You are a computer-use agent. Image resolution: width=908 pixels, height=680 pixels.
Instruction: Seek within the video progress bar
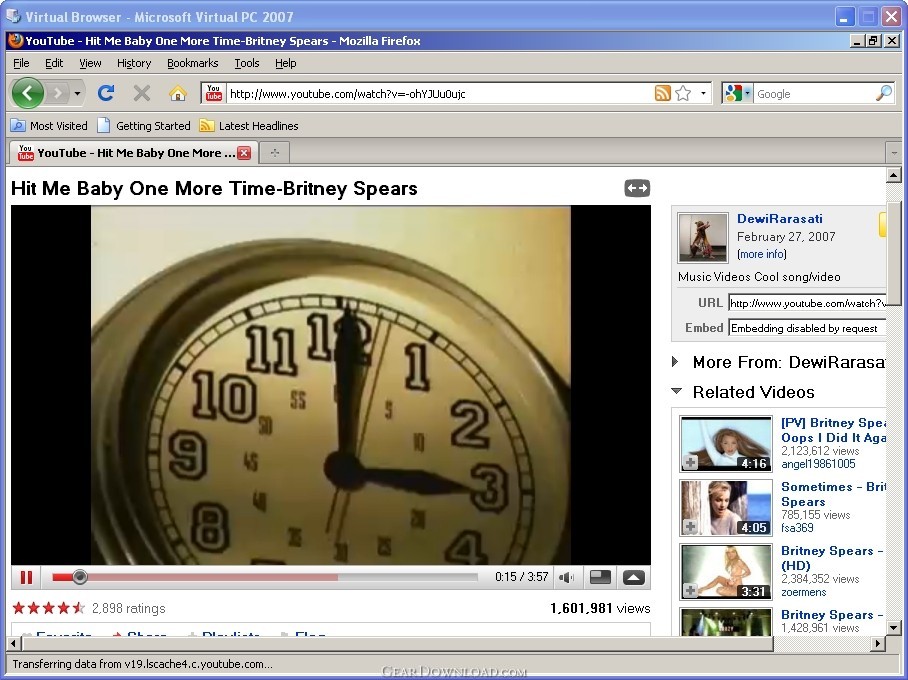[265, 577]
